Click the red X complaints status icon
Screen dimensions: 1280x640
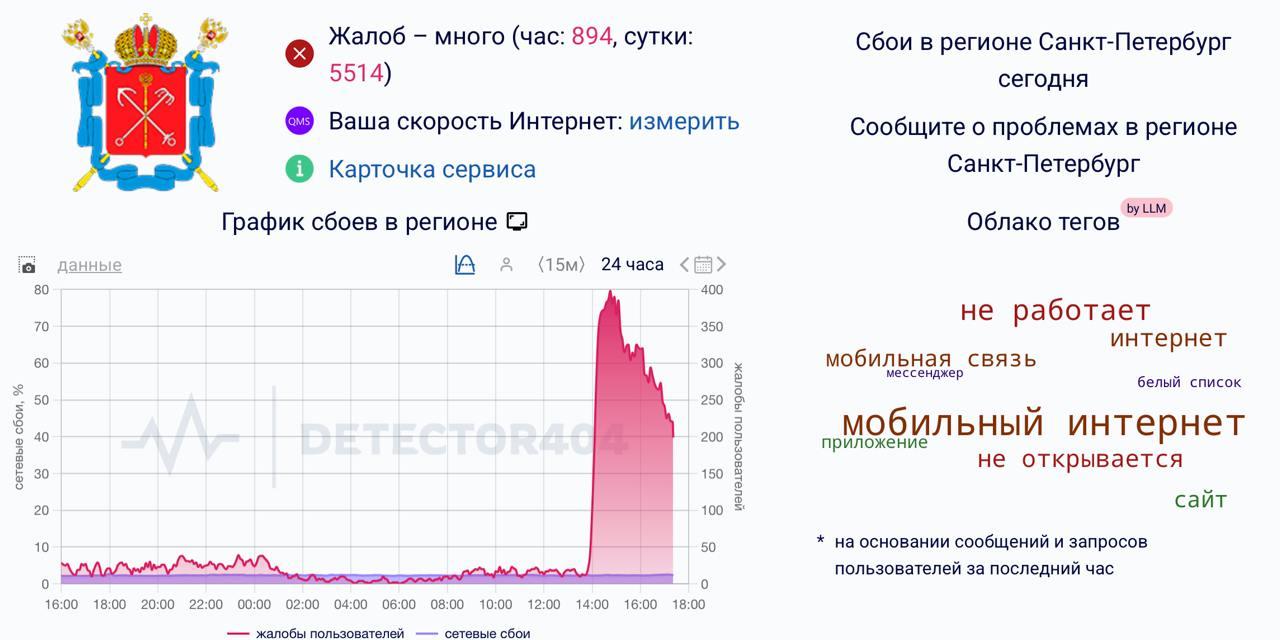point(299,54)
